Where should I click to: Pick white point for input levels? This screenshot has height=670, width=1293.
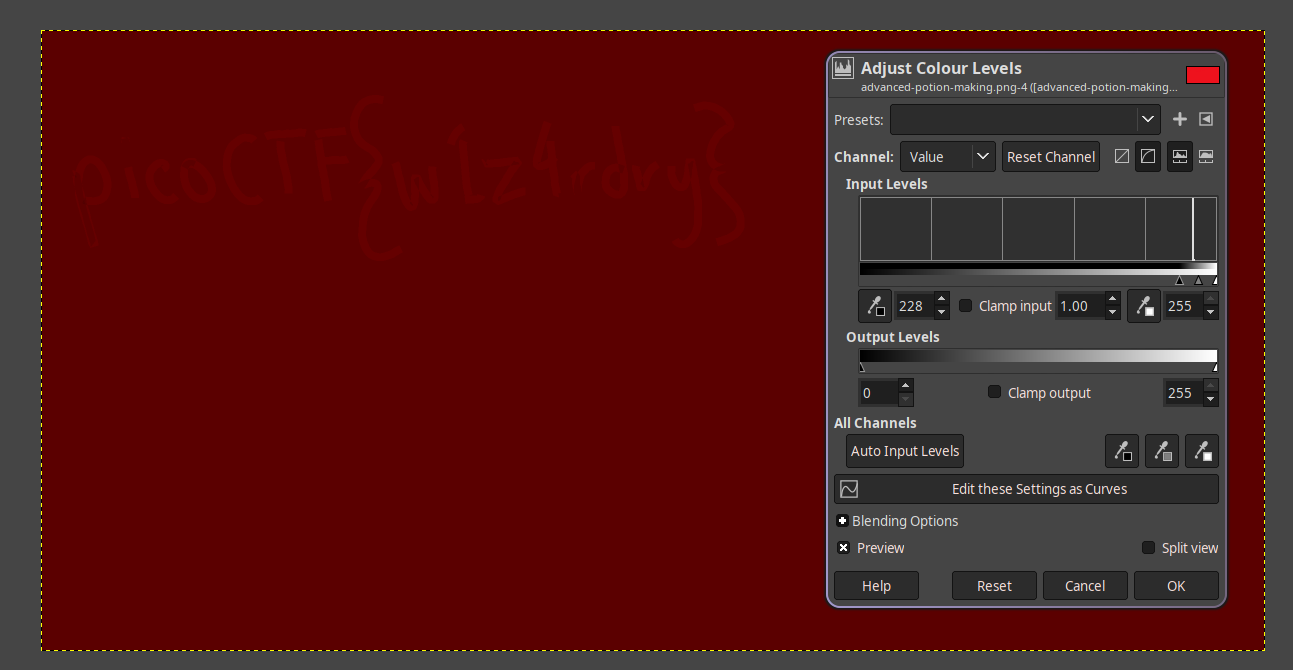click(x=1144, y=306)
